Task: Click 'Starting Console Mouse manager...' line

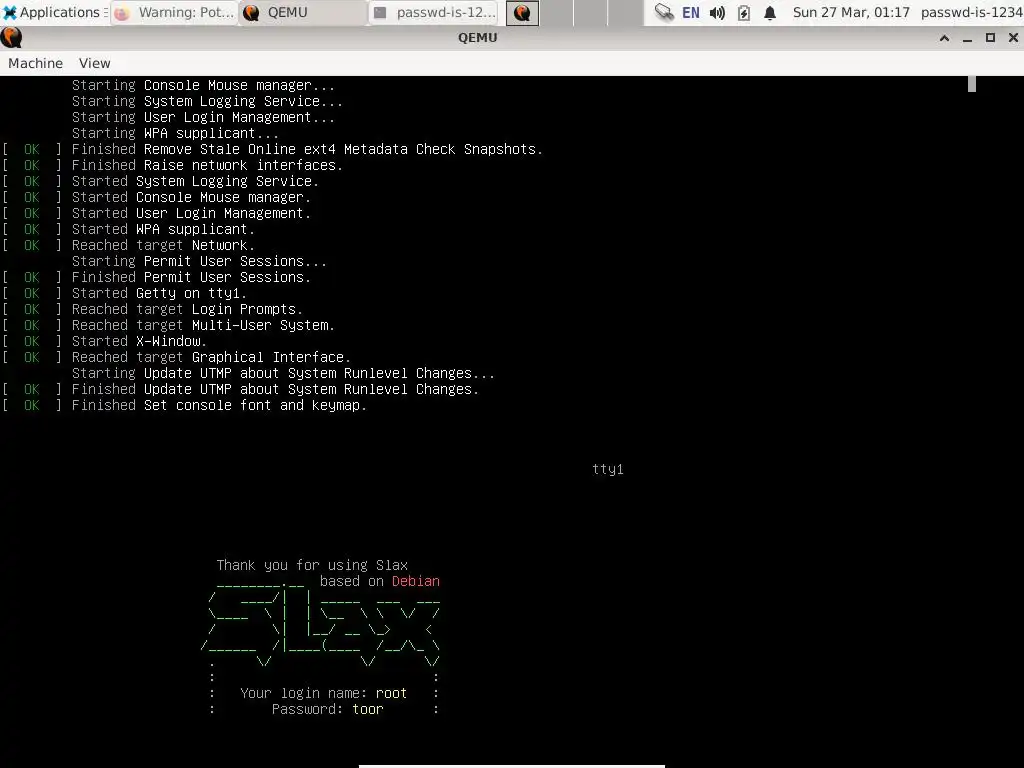Action: click(203, 85)
